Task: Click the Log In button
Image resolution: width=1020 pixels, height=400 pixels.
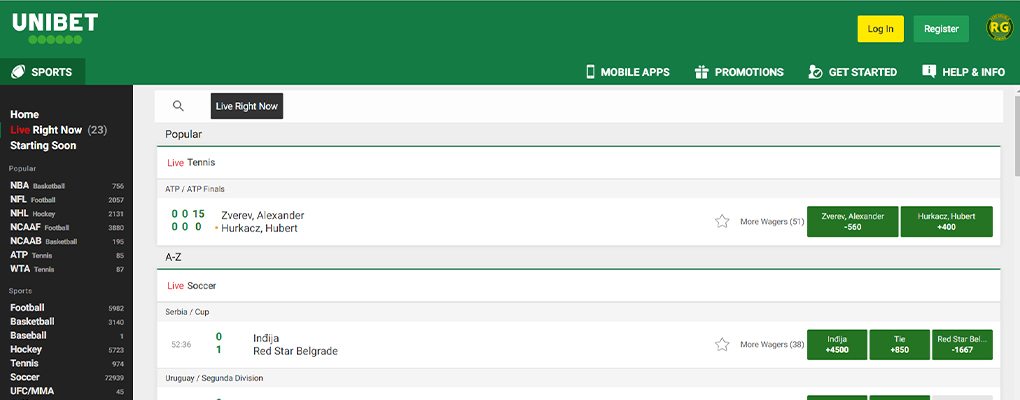Action: tap(880, 29)
